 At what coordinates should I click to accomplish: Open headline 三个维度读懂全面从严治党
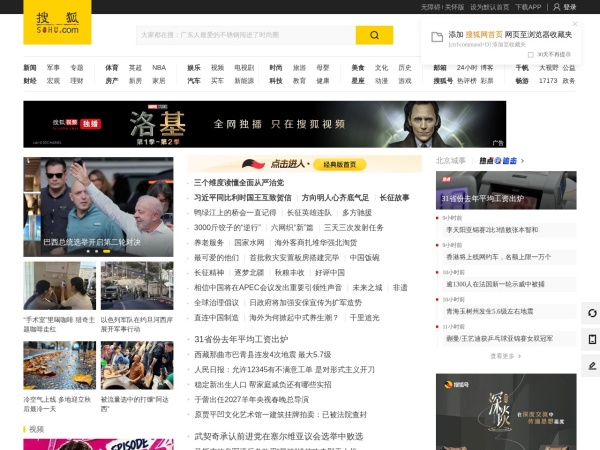click(239, 183)
